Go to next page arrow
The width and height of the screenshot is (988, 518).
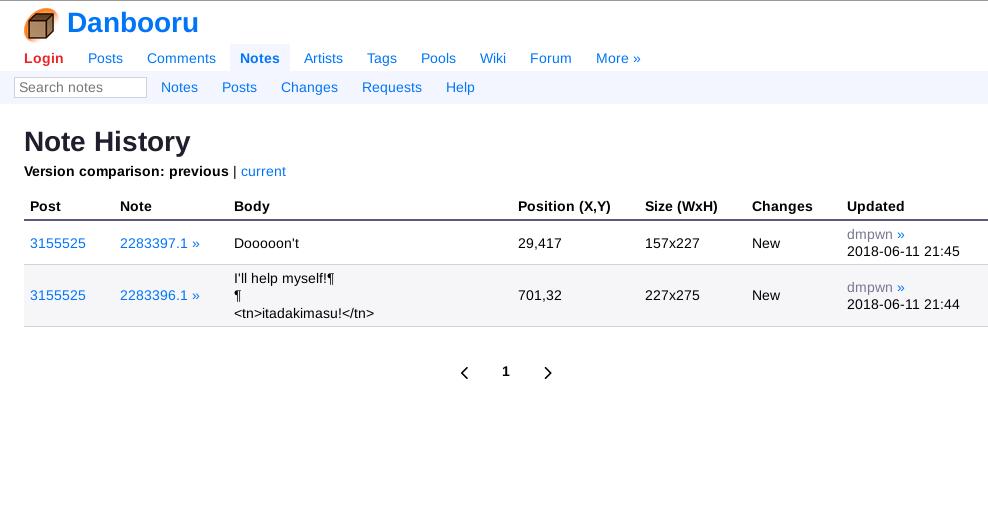548,373
